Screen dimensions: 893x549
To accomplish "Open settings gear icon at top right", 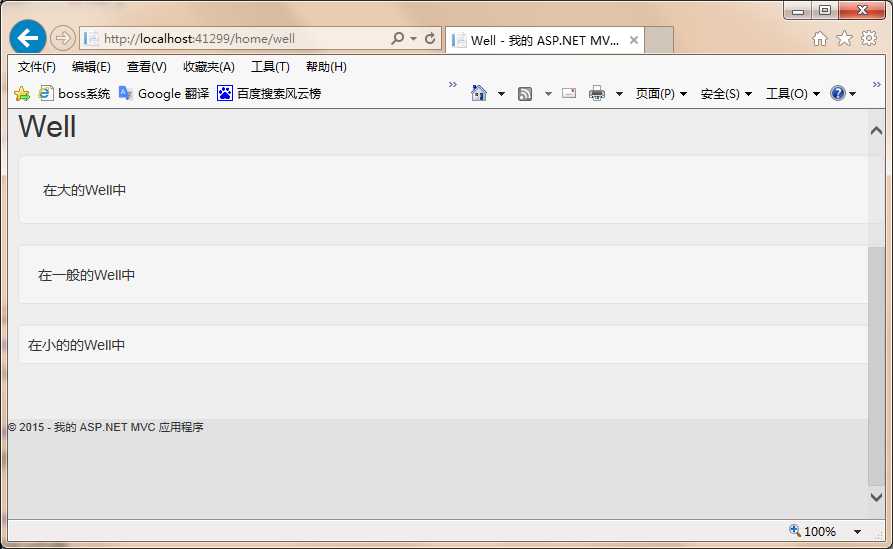I will [x=869, y=38].
